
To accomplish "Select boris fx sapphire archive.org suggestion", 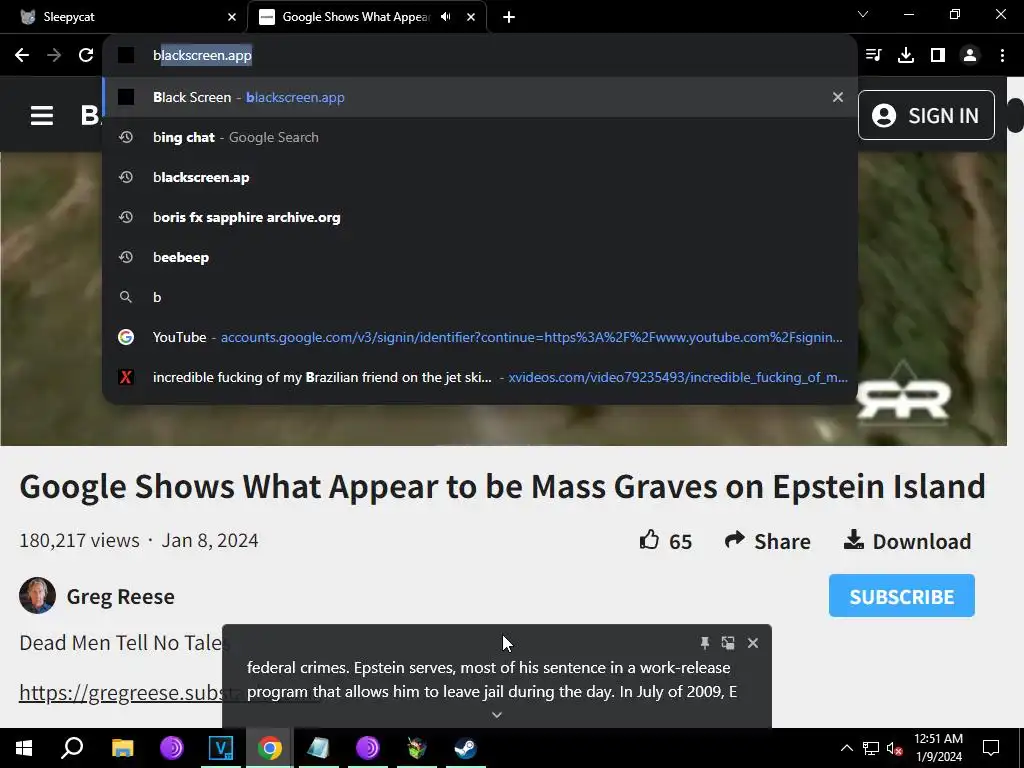I will (x=480, y=217).
